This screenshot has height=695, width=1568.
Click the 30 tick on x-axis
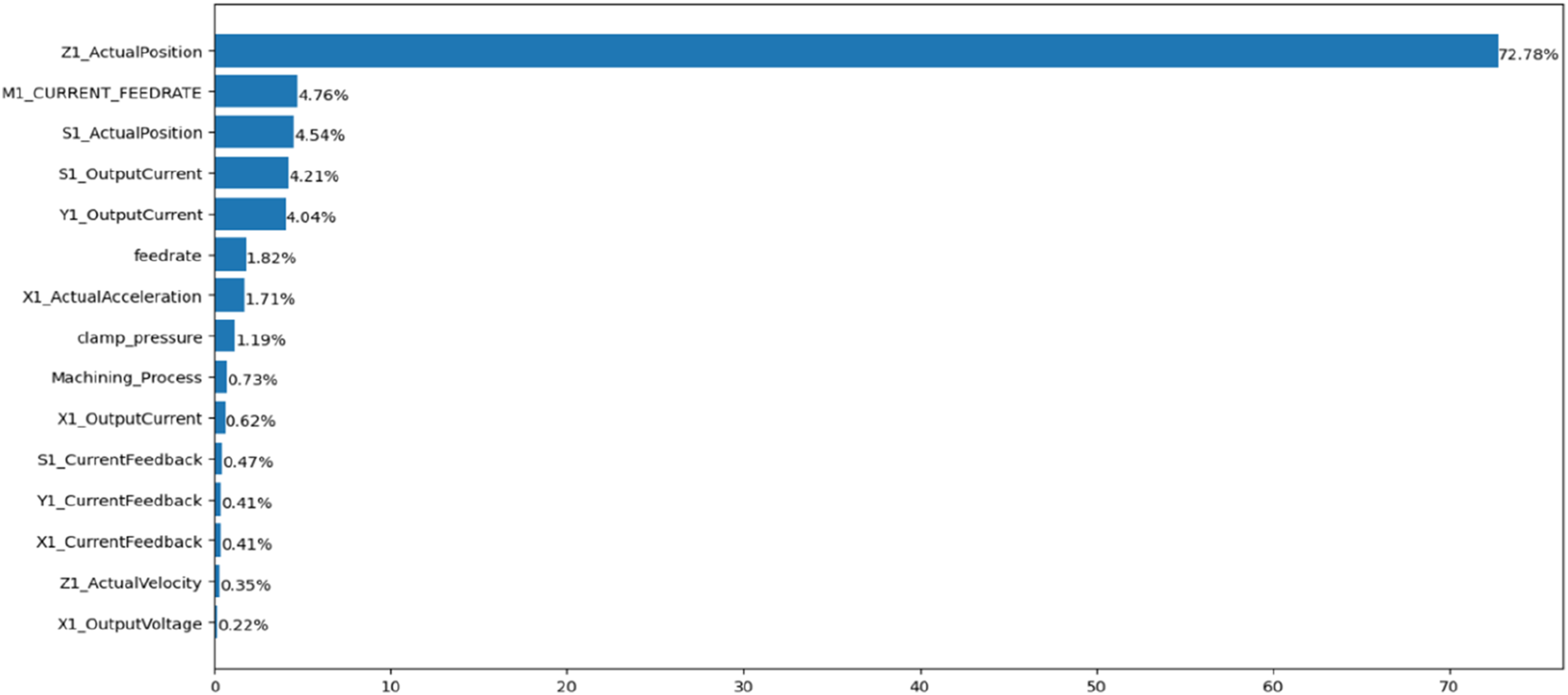(743, 687)
